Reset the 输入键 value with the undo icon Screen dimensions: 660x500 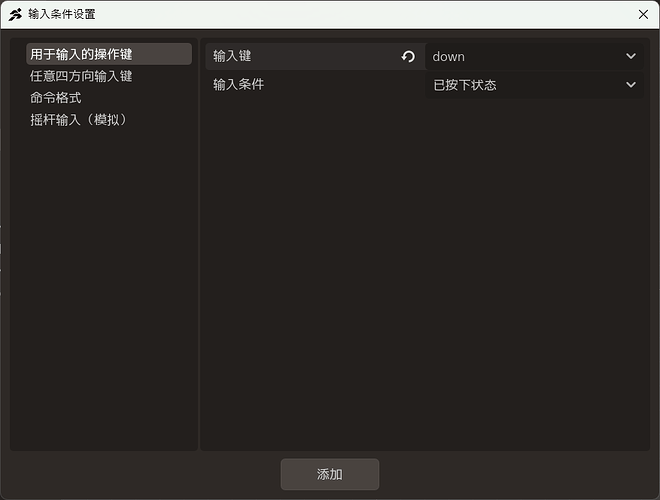408,56
